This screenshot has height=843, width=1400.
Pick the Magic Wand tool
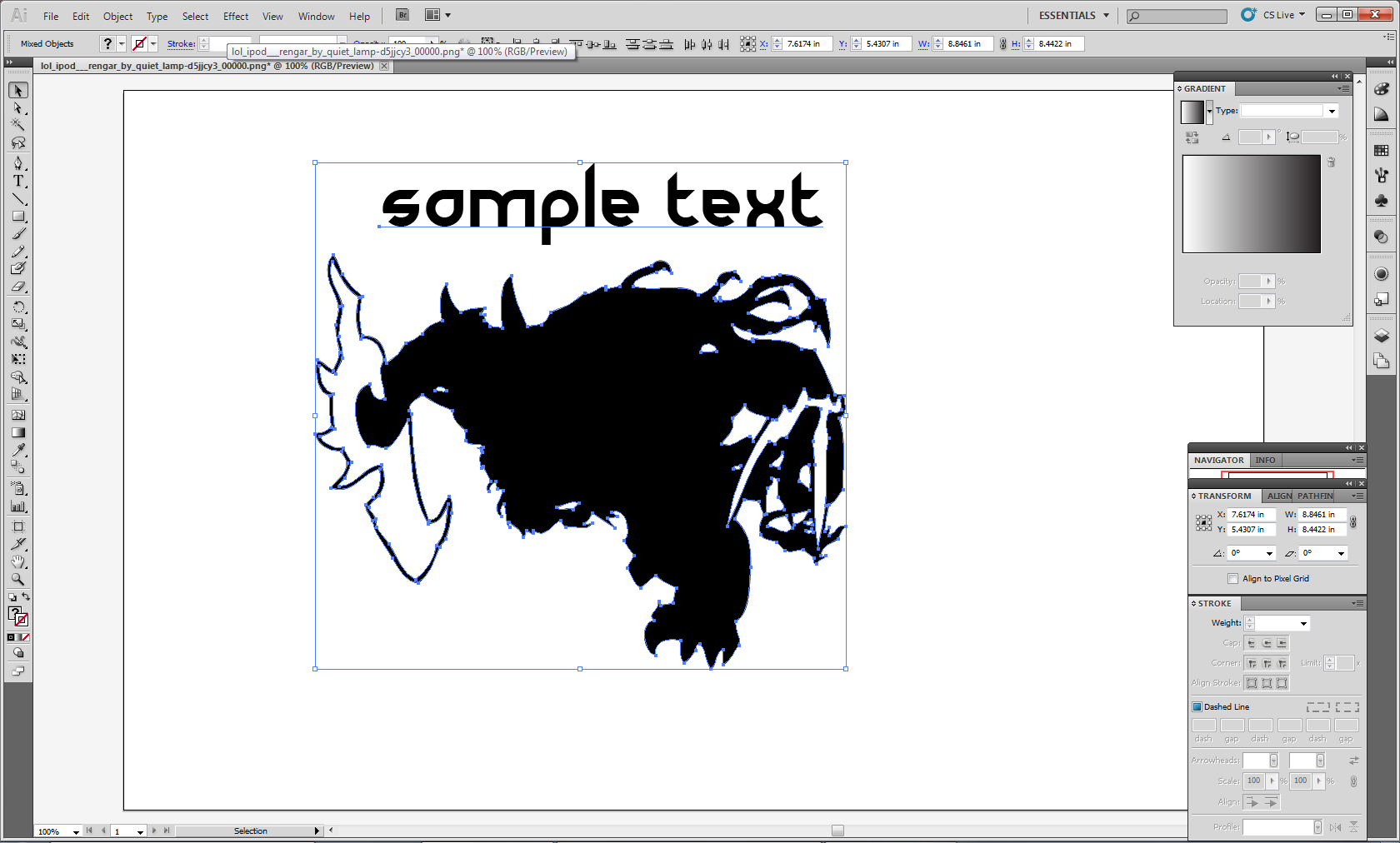point(18,125)
